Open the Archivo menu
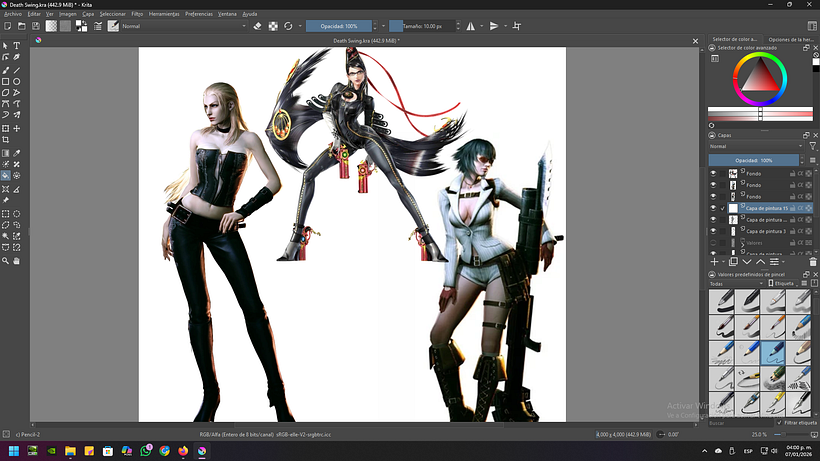 coord(13,14)
